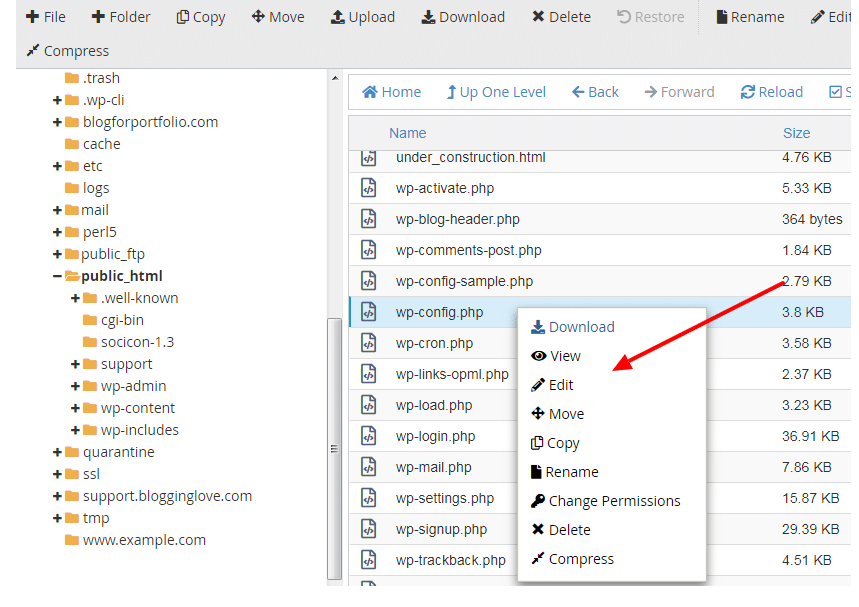Select the wp-login.php file name
Image resolution: width=859 pixels, height=607 pixels.
[436, 437]
